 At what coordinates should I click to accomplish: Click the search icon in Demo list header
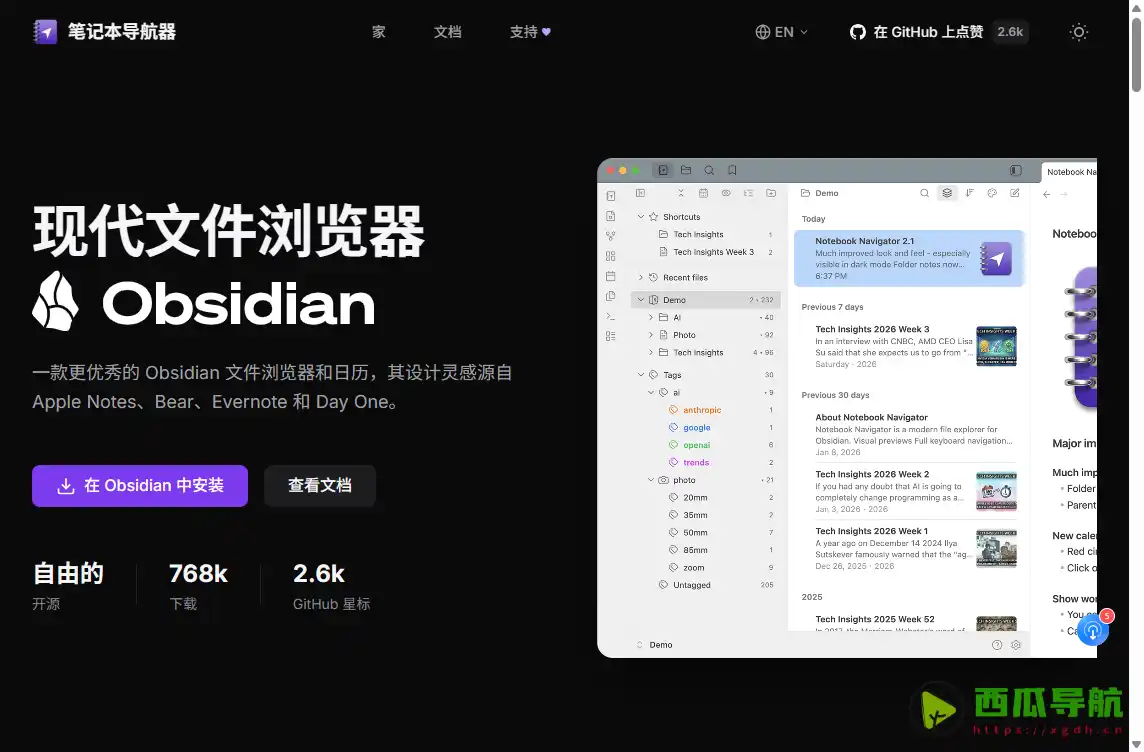[x=924, y=193]
